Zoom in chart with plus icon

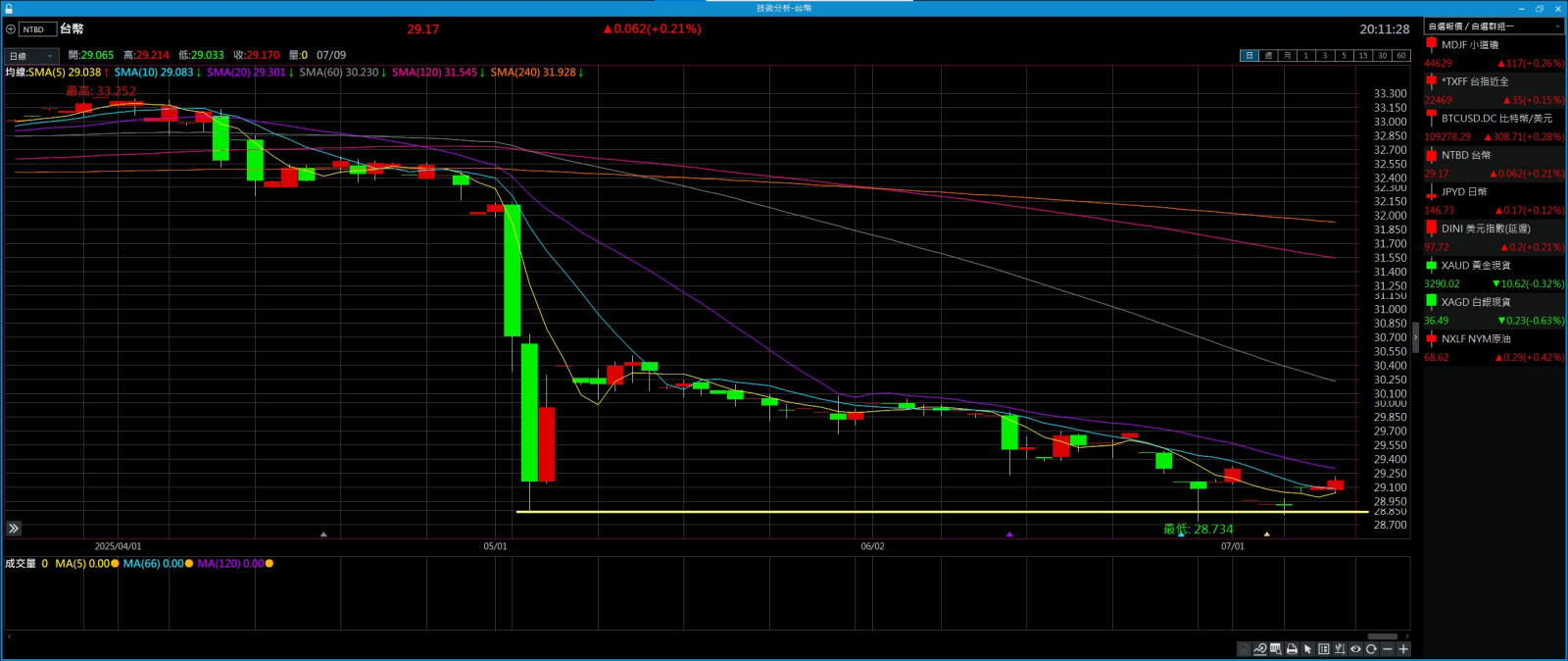[x=1403, y=649]
